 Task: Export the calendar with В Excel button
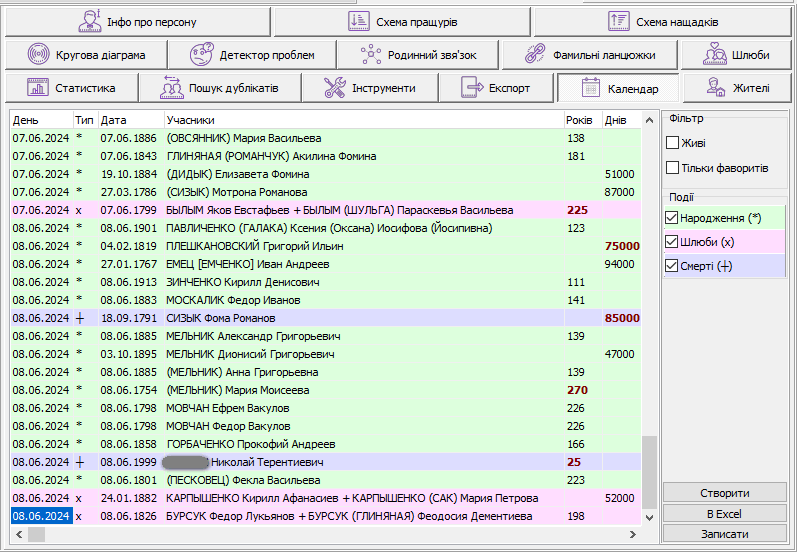click(724, 513)
